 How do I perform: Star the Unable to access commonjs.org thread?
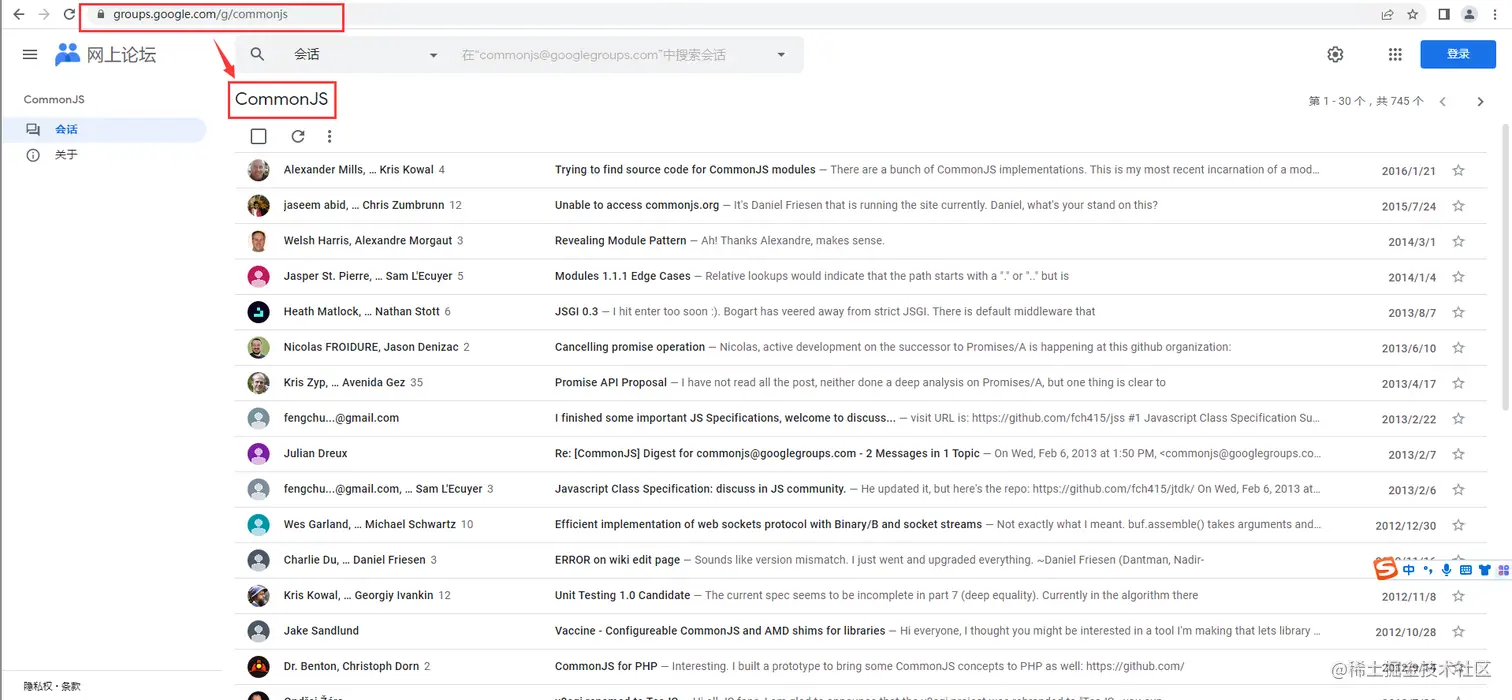pos(1458,206)
